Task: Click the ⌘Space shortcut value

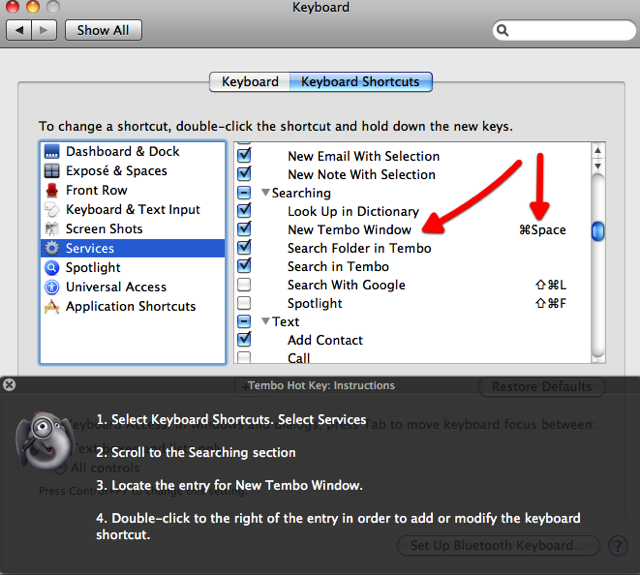Action: coord(542,230)
